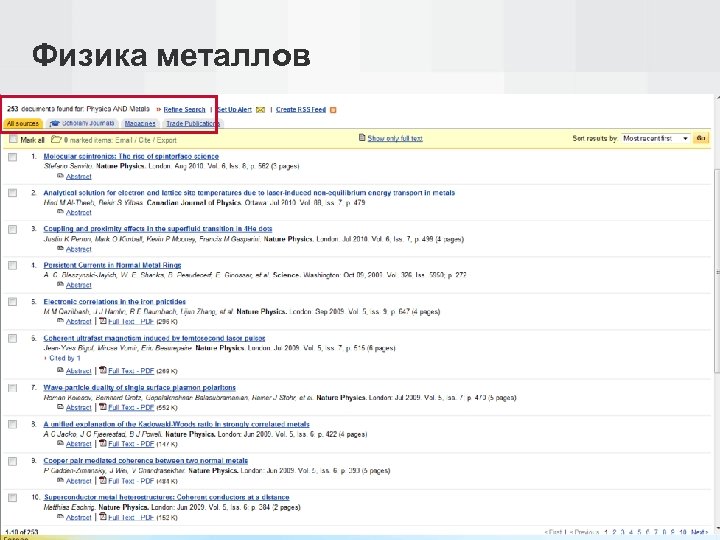Viewport: 720px width, 540px height.
Task: Click the PDF icon for Wave-particle duality result
Action: click(x=103, y=407)
